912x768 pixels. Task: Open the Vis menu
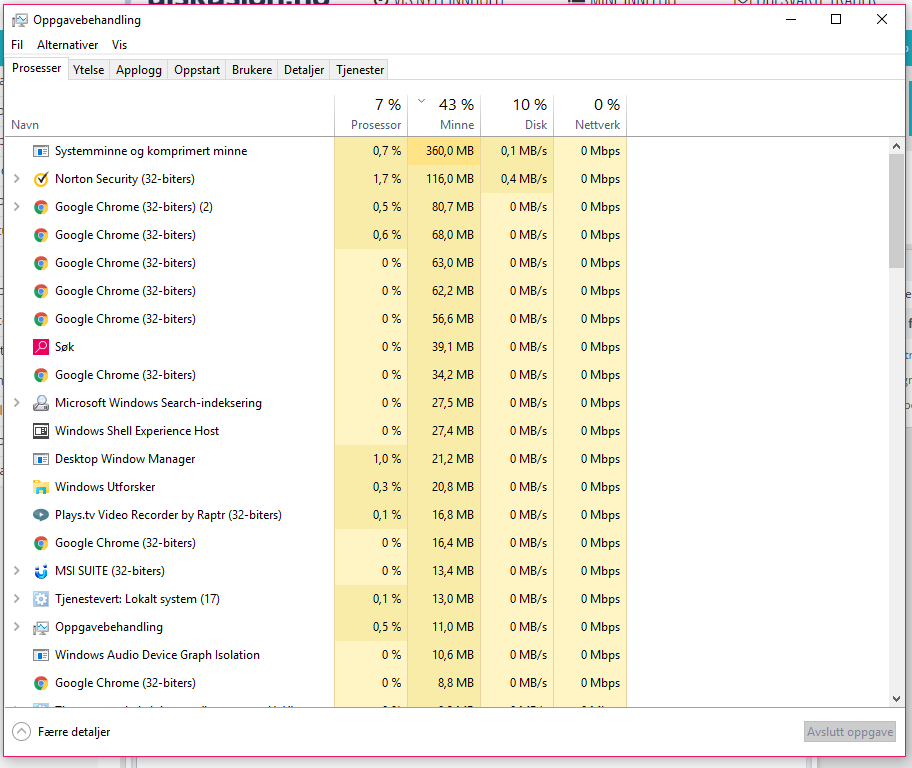pyautogui.click(x=119, y=45)
